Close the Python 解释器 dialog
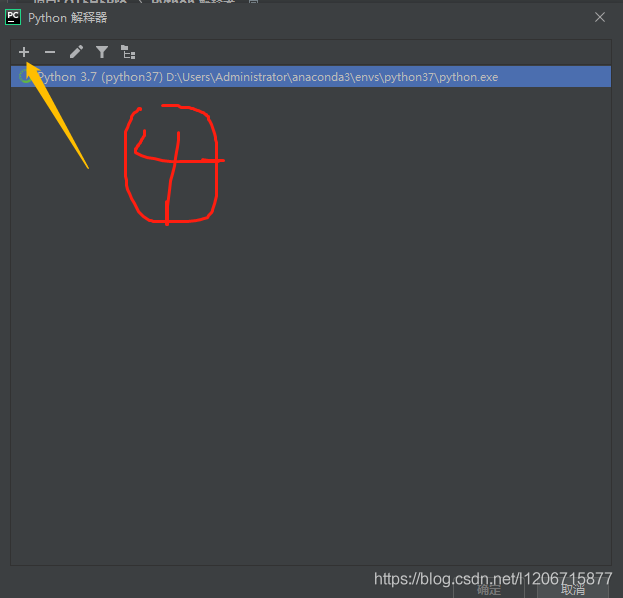 point(600,17)
